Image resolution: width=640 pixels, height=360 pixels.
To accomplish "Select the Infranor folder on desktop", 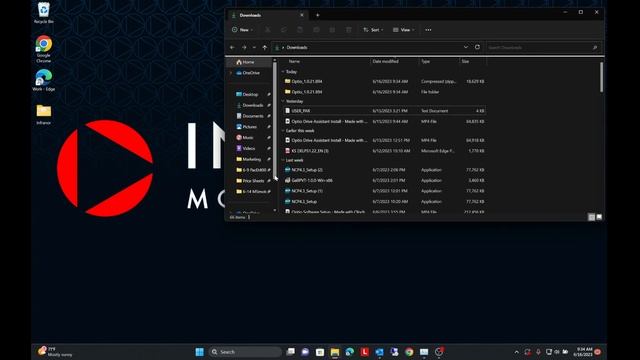I will point(44,114).
